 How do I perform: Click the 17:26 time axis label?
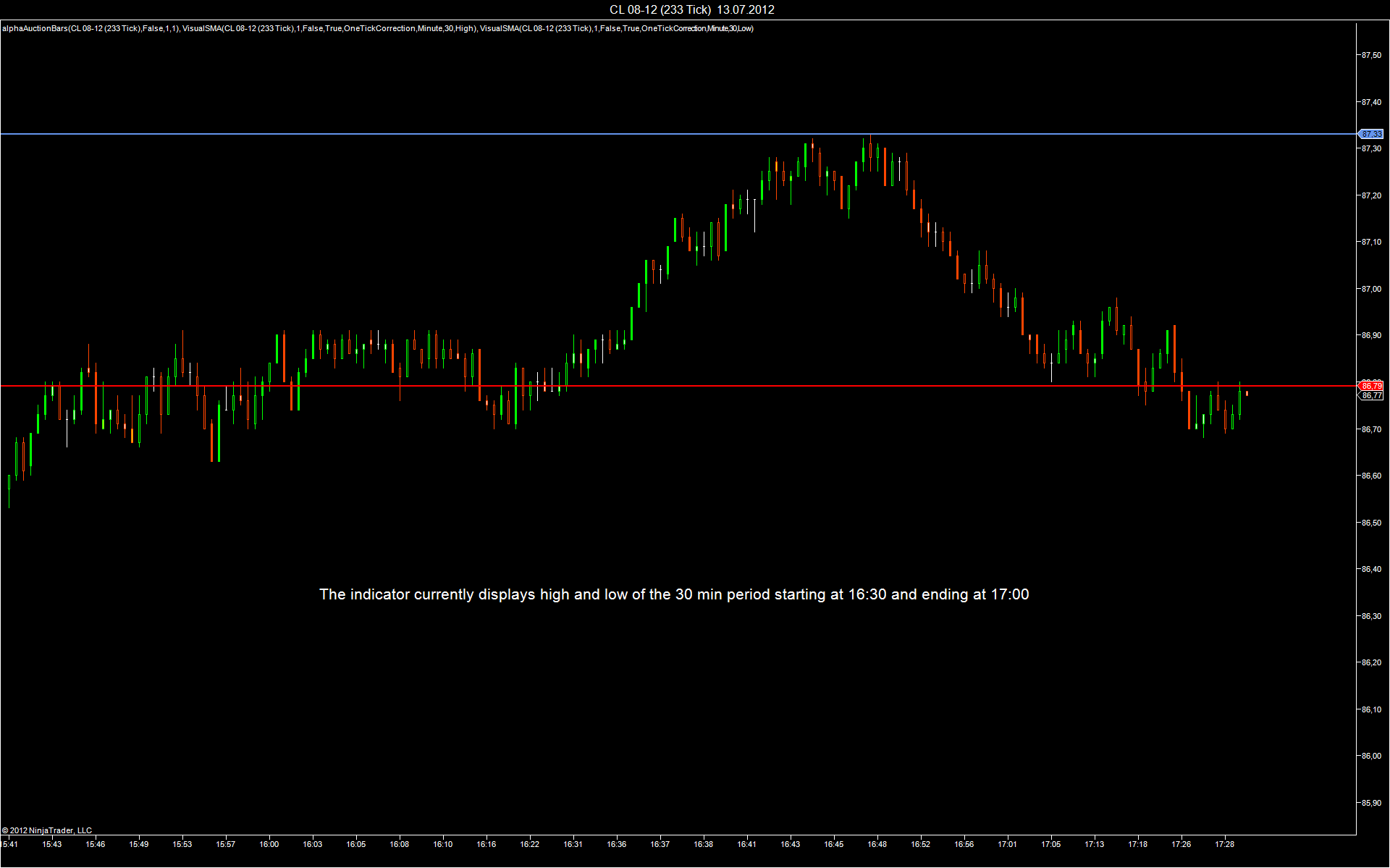[x=1181, y=844]
